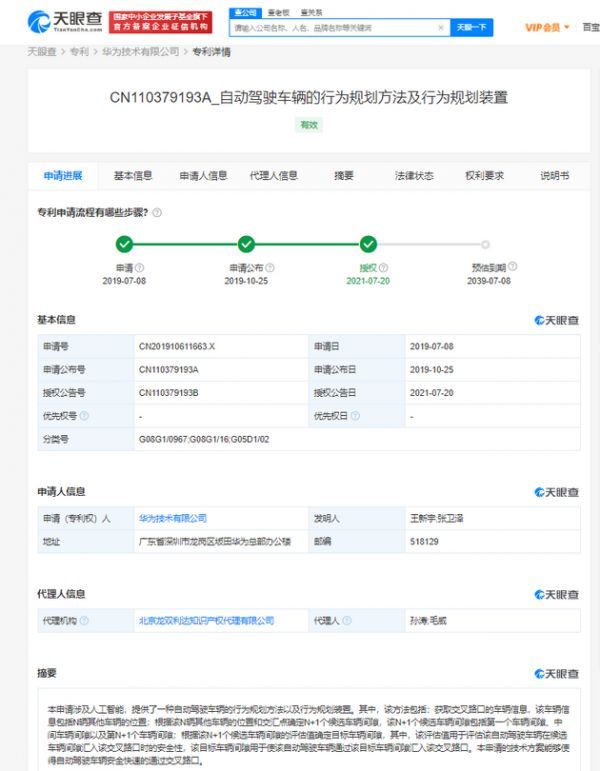Click the 预估到期 step marker
The height and width of the screenshot is (771, 600).
(485, 244)
